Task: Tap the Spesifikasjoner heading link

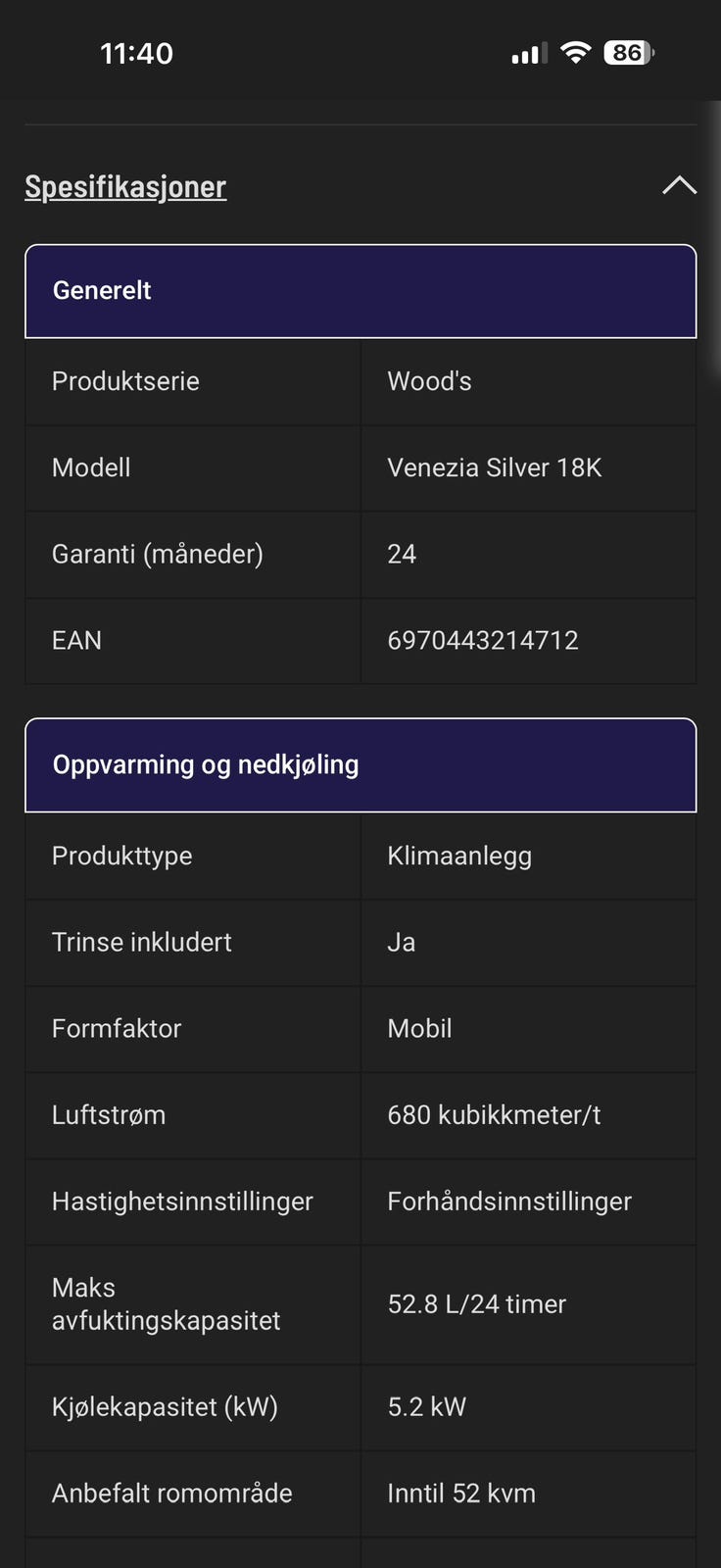Action: point(125,186)
